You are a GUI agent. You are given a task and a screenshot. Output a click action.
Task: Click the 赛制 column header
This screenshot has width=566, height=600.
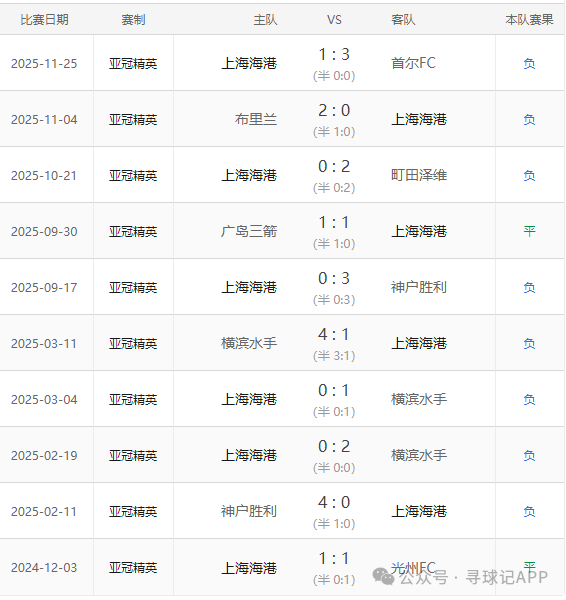click(x=133, y=20)
